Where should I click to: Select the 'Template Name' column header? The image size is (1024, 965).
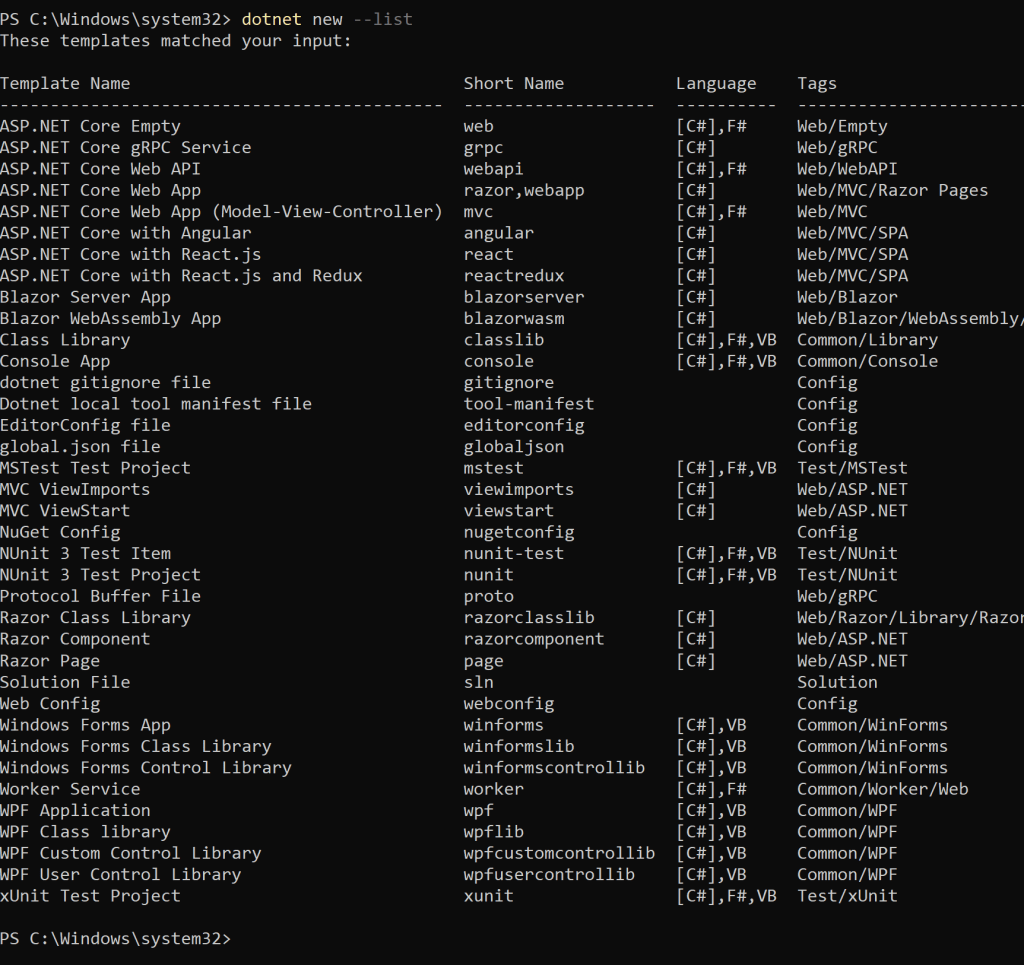[x=65, y=84]
